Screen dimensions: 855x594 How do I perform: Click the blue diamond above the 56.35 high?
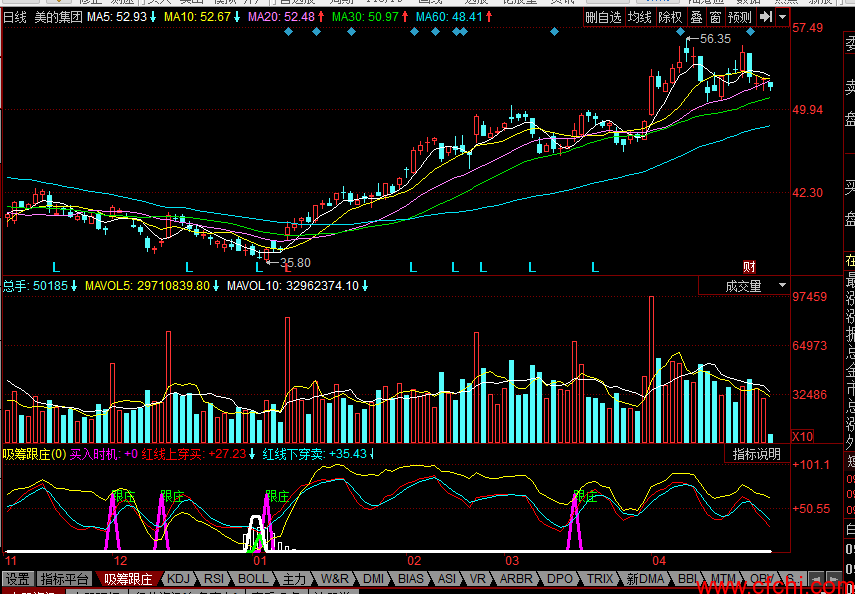pos(681,32)
